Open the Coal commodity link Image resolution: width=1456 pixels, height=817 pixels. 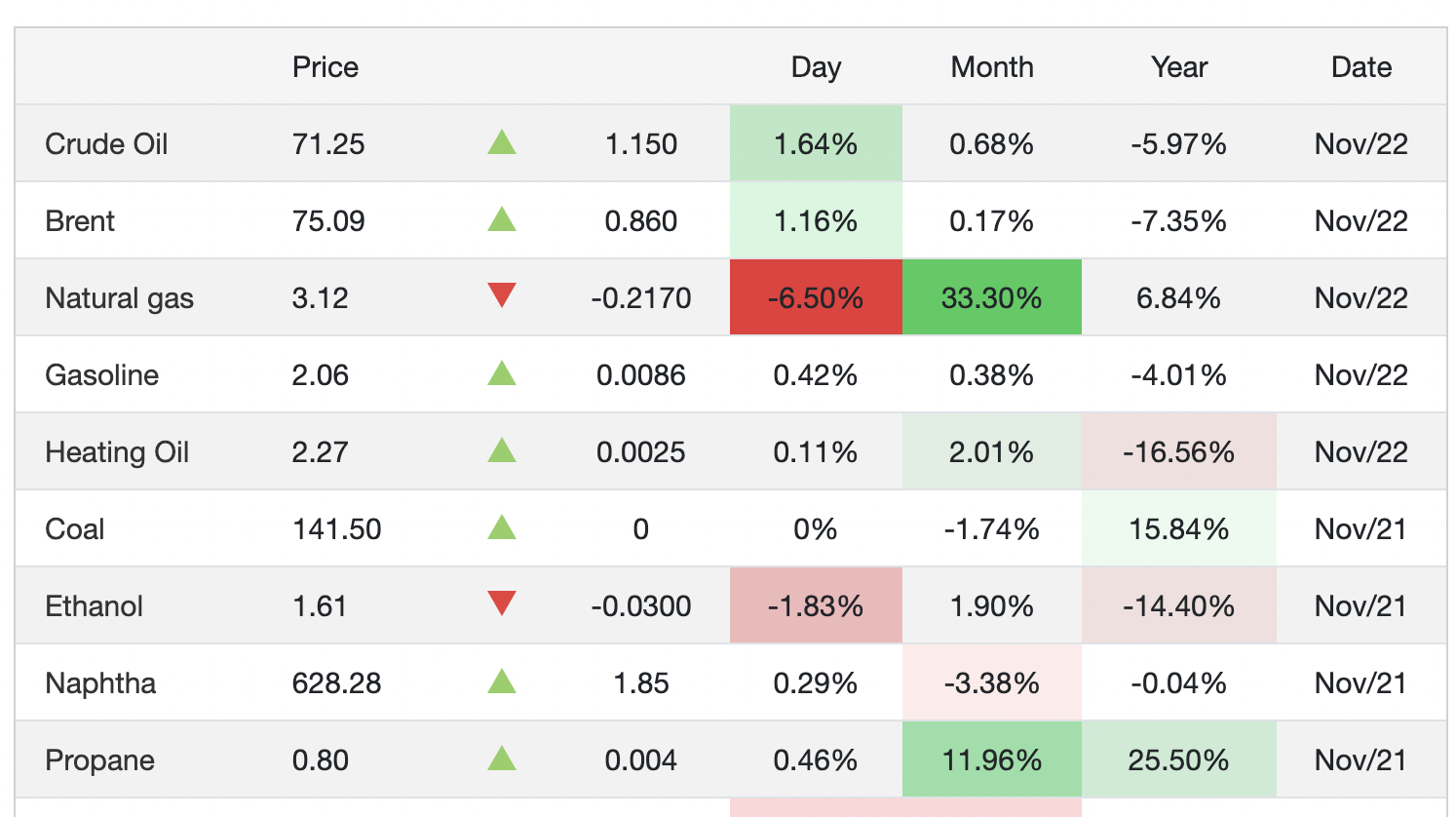[74, 529]
